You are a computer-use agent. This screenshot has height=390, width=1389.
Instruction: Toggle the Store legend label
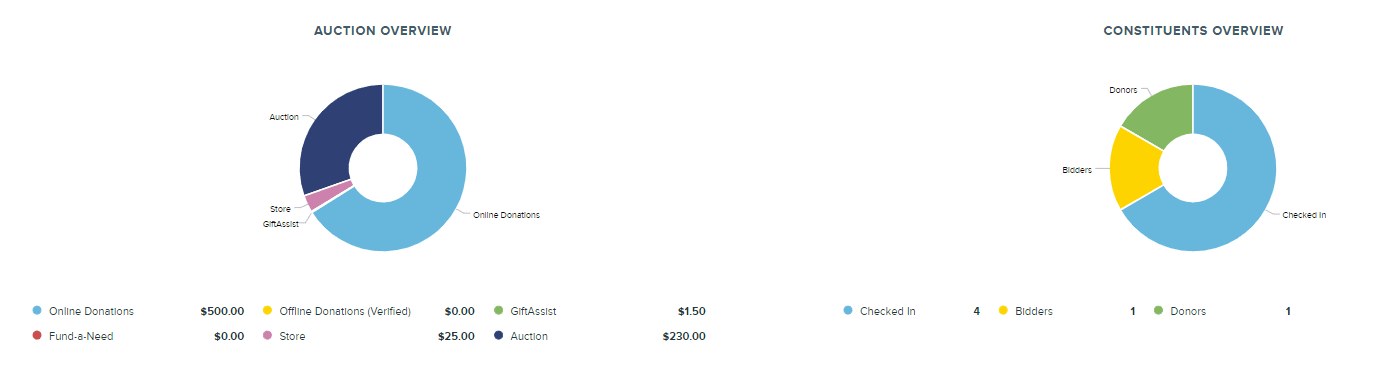click(x=292, y=336)
